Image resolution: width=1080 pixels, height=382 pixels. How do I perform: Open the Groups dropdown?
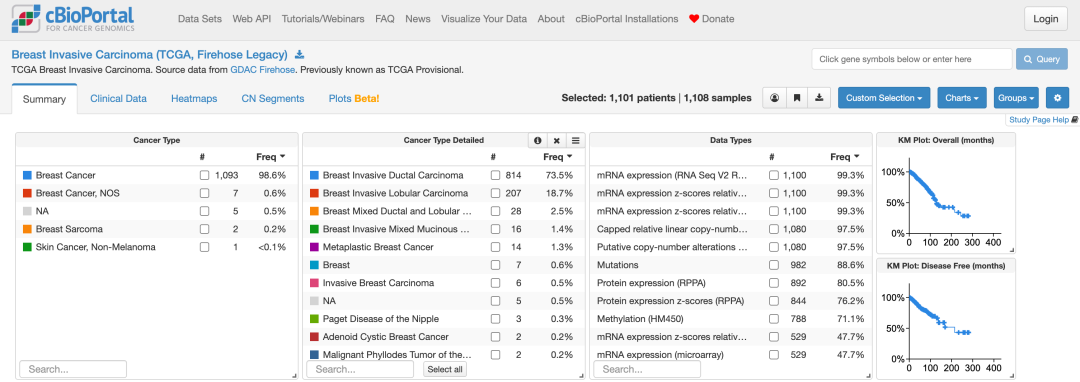pos(1017,98)
